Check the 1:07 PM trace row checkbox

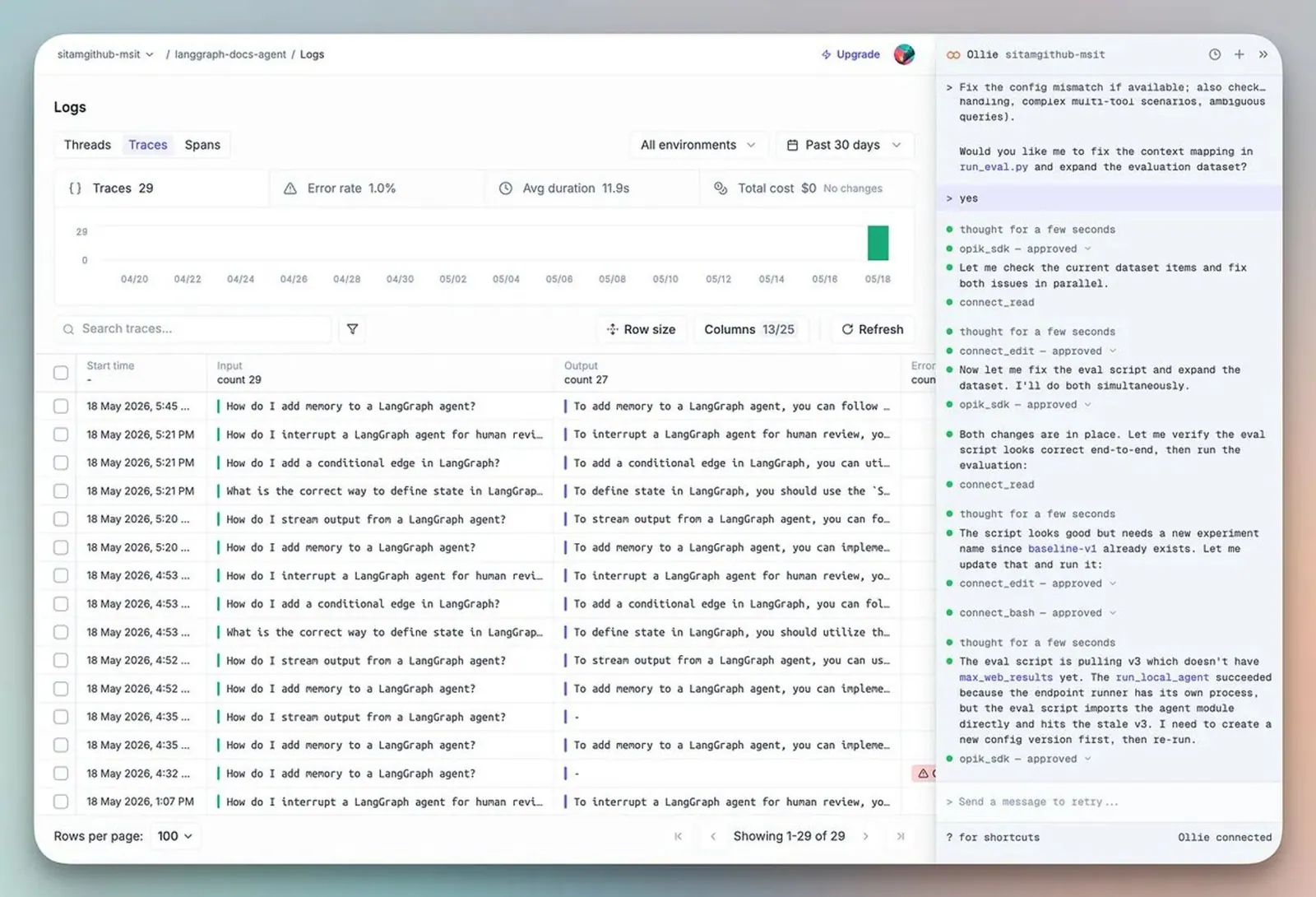point(61,802)
